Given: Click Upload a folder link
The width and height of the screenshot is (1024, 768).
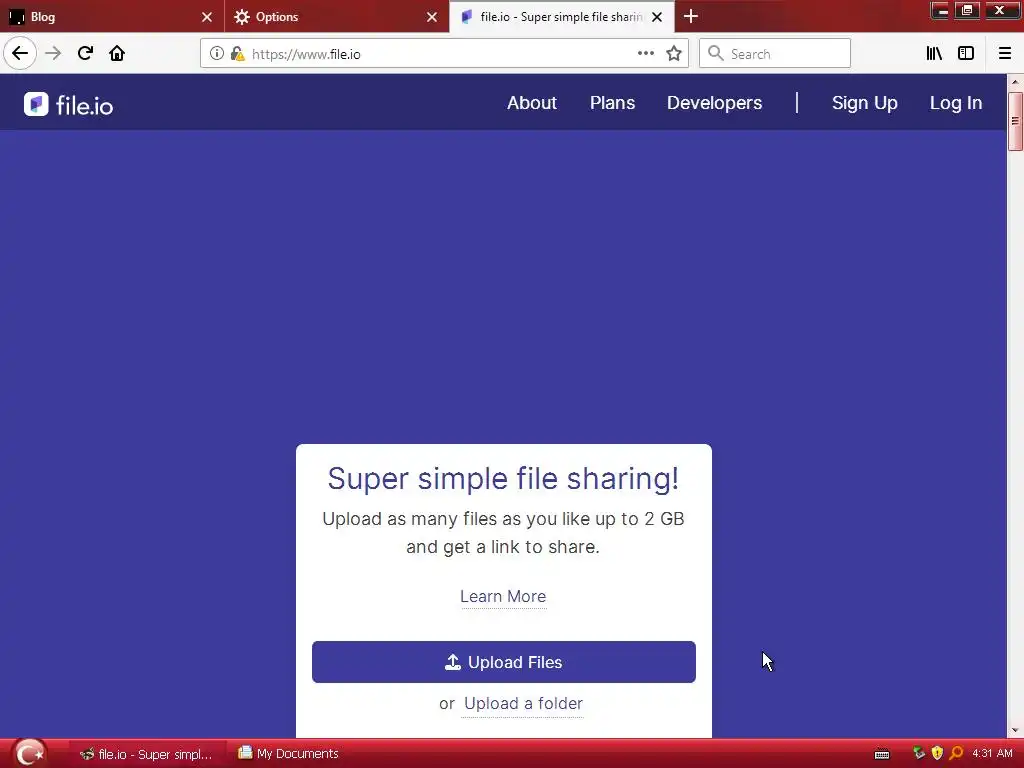Looking at the screenshot, I should pyautogui.click(x=523, y=703).
